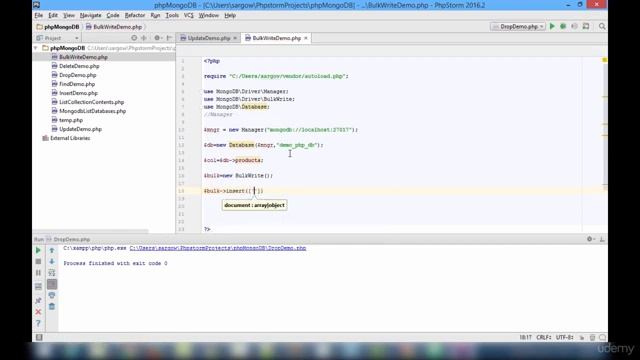
Task: Close Run tab with red X icon
Action: pyautogui.click(x=38, y=312)
